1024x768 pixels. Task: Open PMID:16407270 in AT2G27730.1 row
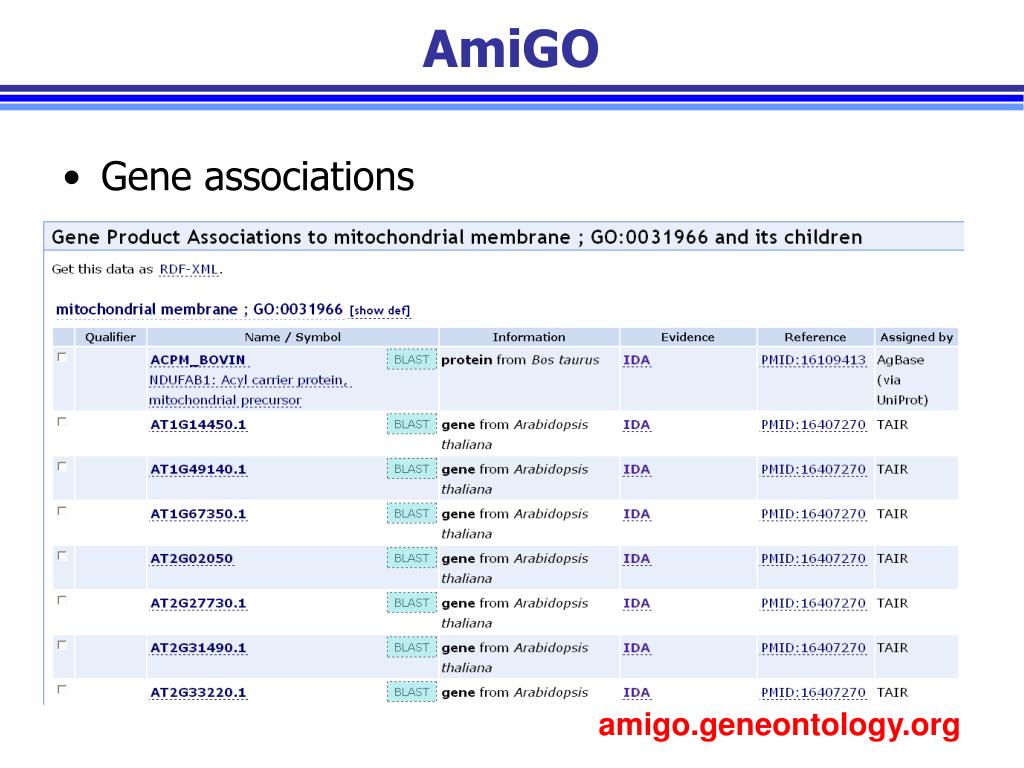coord(814,603)
